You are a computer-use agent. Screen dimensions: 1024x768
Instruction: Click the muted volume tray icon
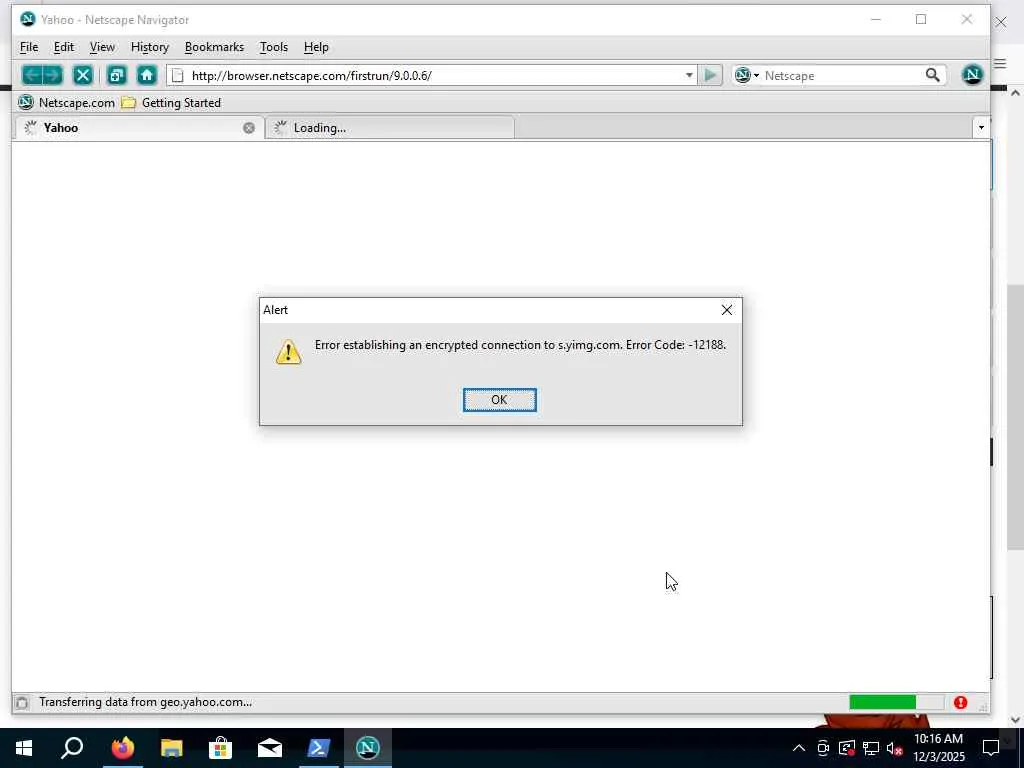pos(895,748)
